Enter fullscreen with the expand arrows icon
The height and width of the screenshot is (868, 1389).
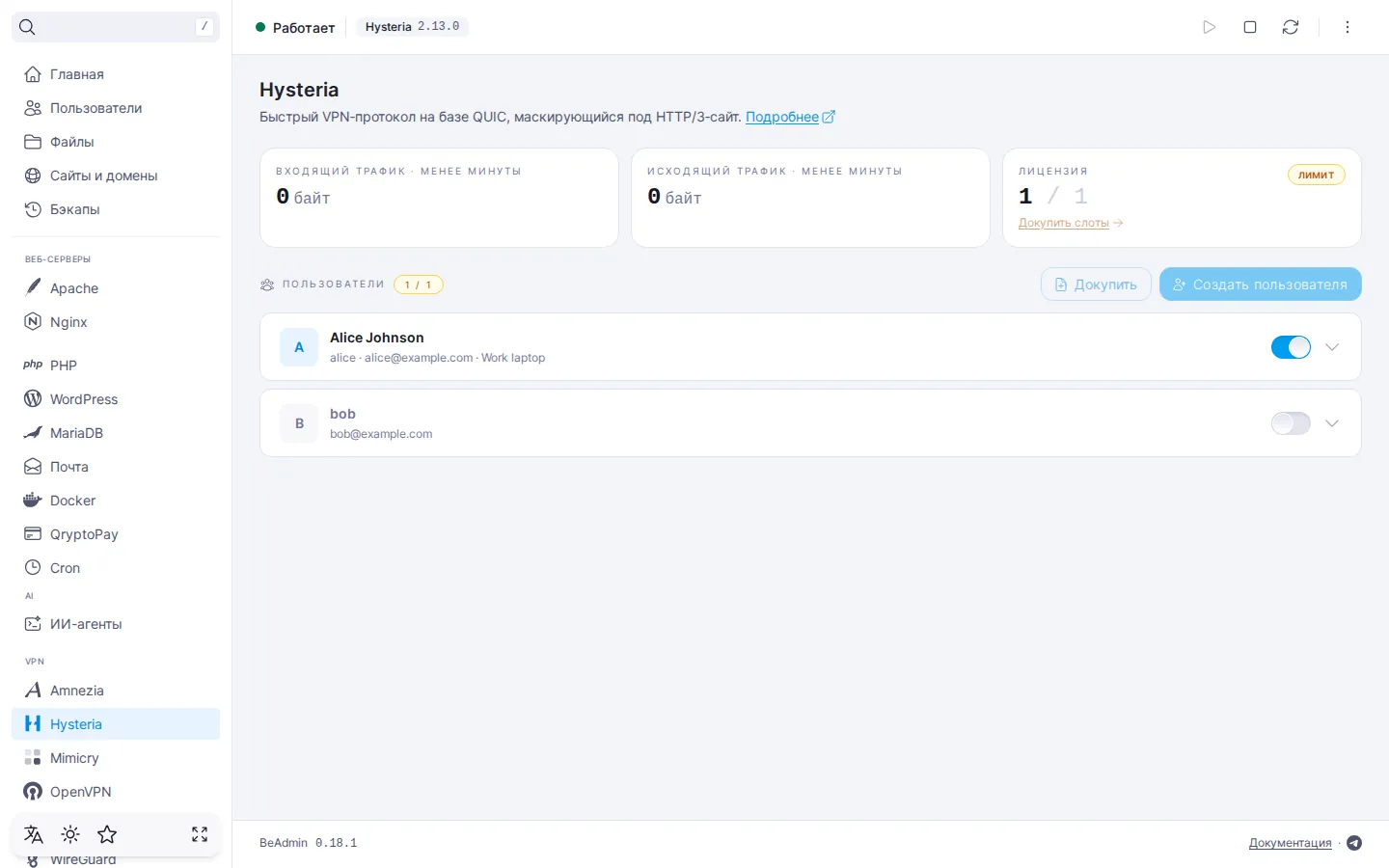(200, 834)
